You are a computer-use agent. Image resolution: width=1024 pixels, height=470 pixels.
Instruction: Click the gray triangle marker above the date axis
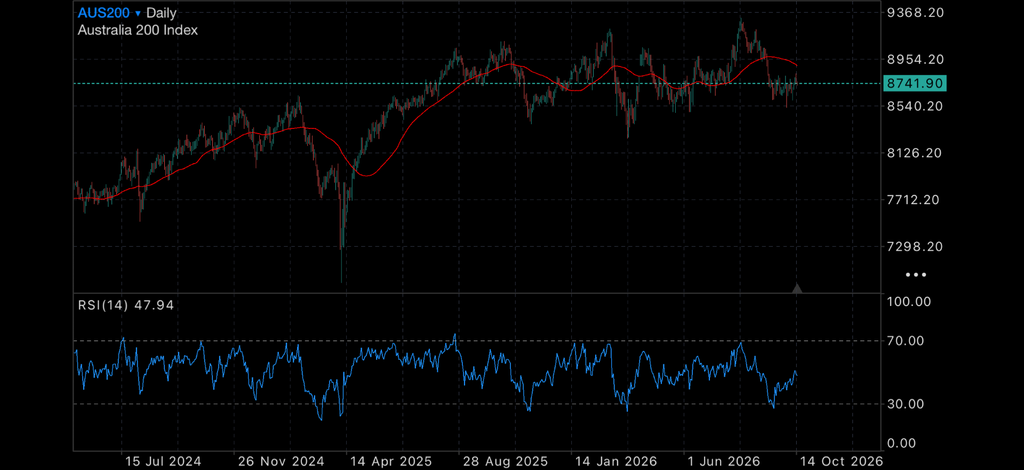coord(797,288)
